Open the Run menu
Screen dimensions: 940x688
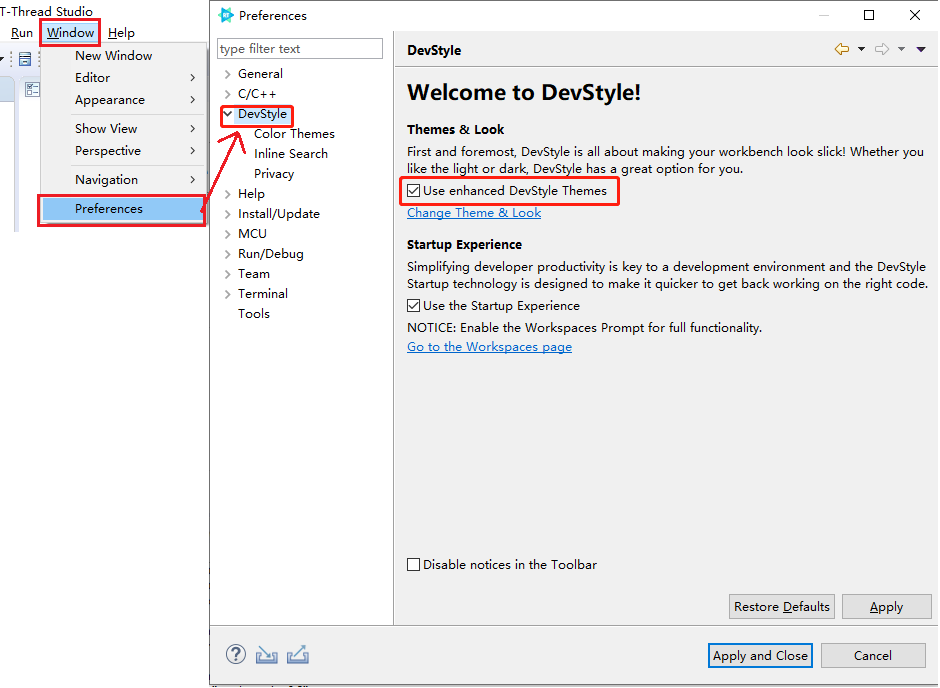[22, 33]
